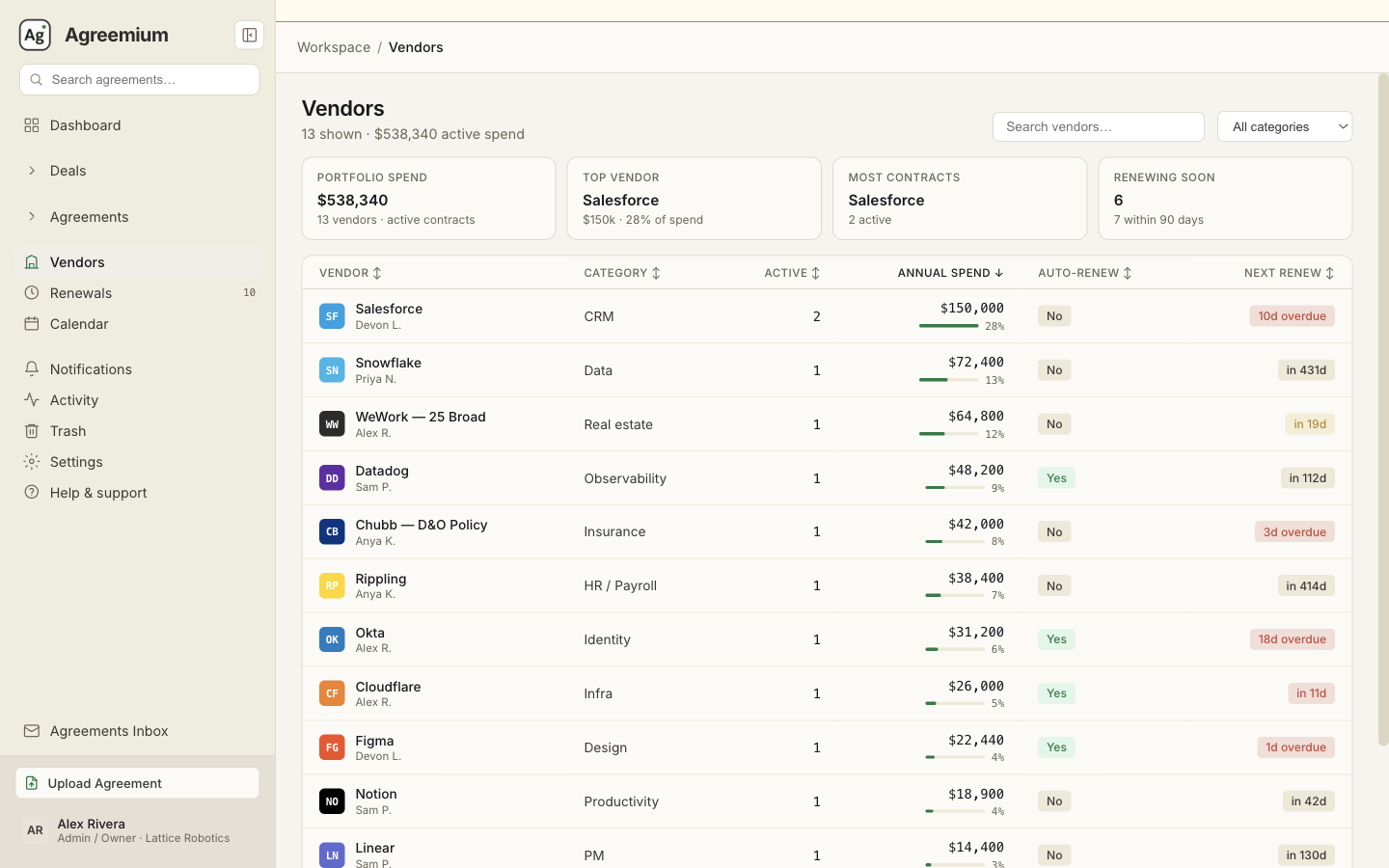Click the AR user avatar

click(35, 830)
